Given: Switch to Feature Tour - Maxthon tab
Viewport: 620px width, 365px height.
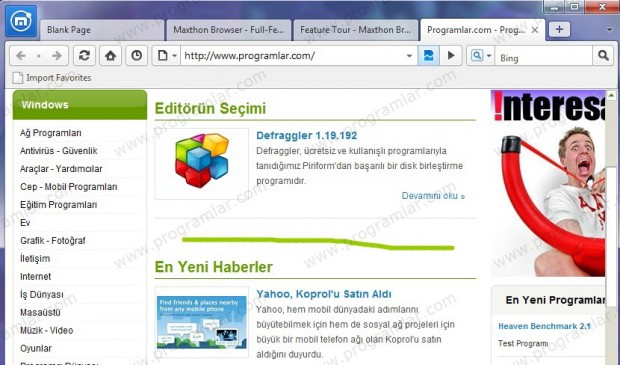Looking at the screenshot, I should [355, 30].
